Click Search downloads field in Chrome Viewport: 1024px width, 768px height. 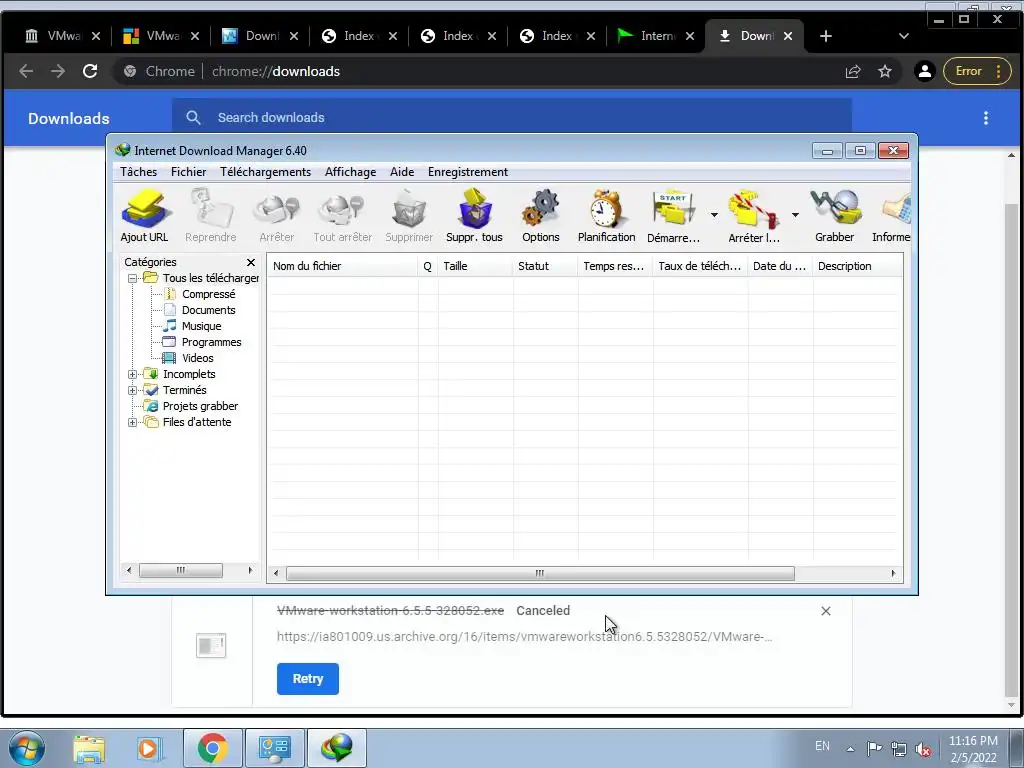coord(512,118)
